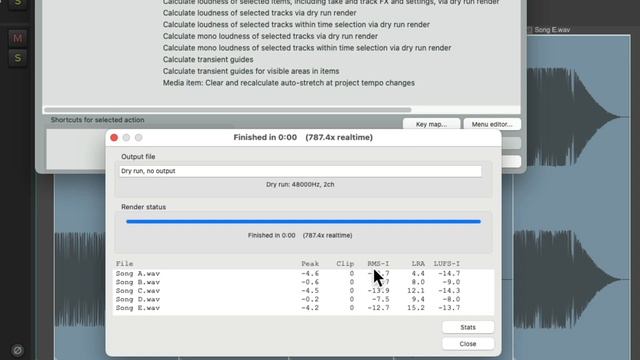Click the LUFS-I column header

[447, 264]
